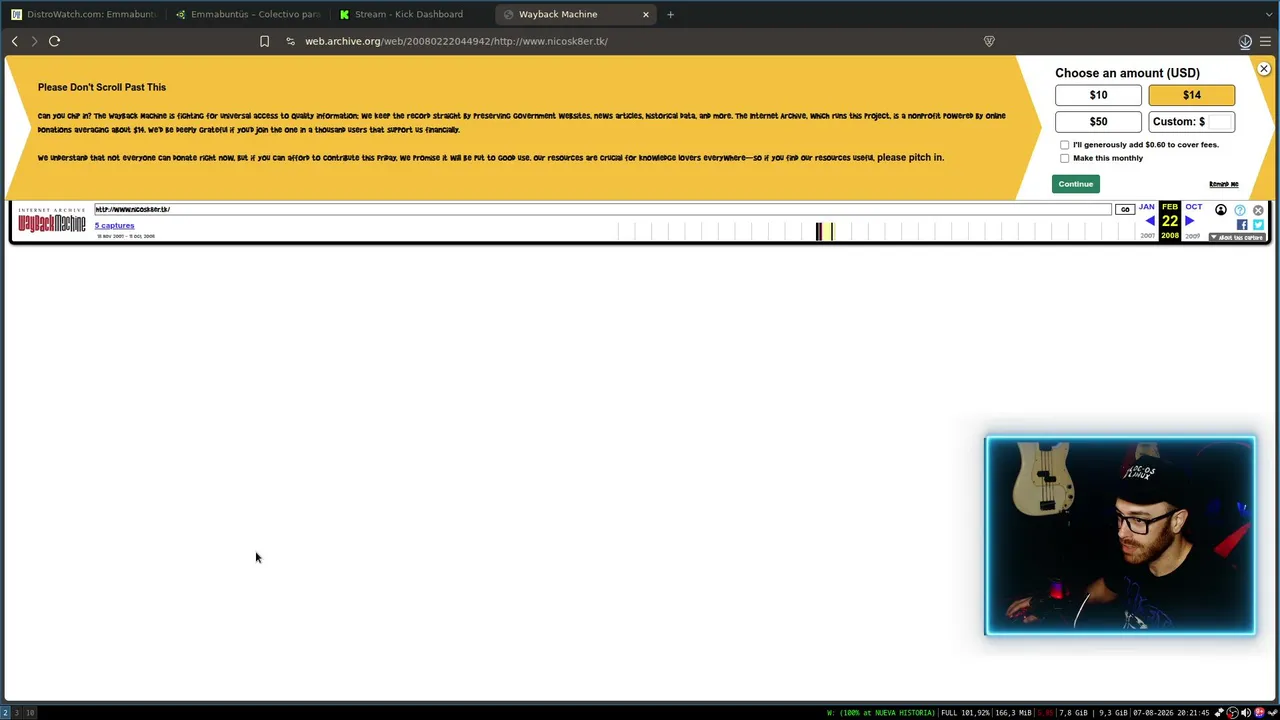Click the Wayback Machine logo
The image size is (1280, 720).
pyautogui.click(x=52, y=222)
